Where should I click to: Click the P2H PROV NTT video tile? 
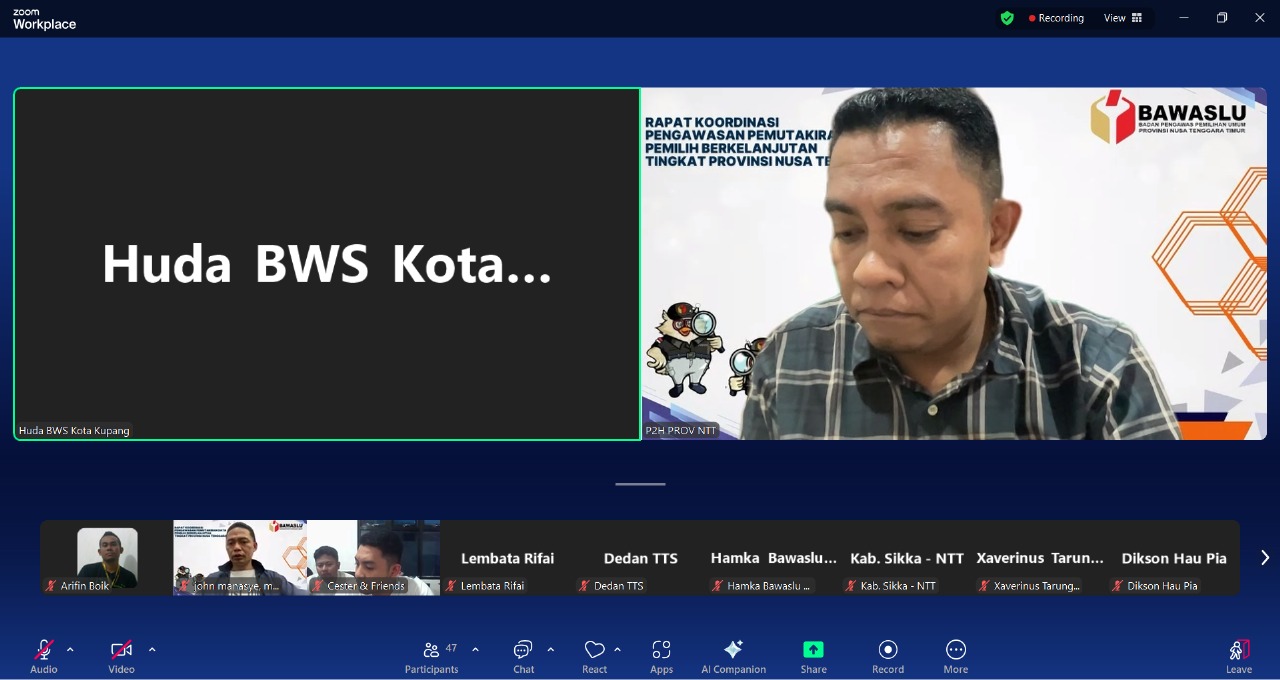pyautogui.click(x=954, y=264)
